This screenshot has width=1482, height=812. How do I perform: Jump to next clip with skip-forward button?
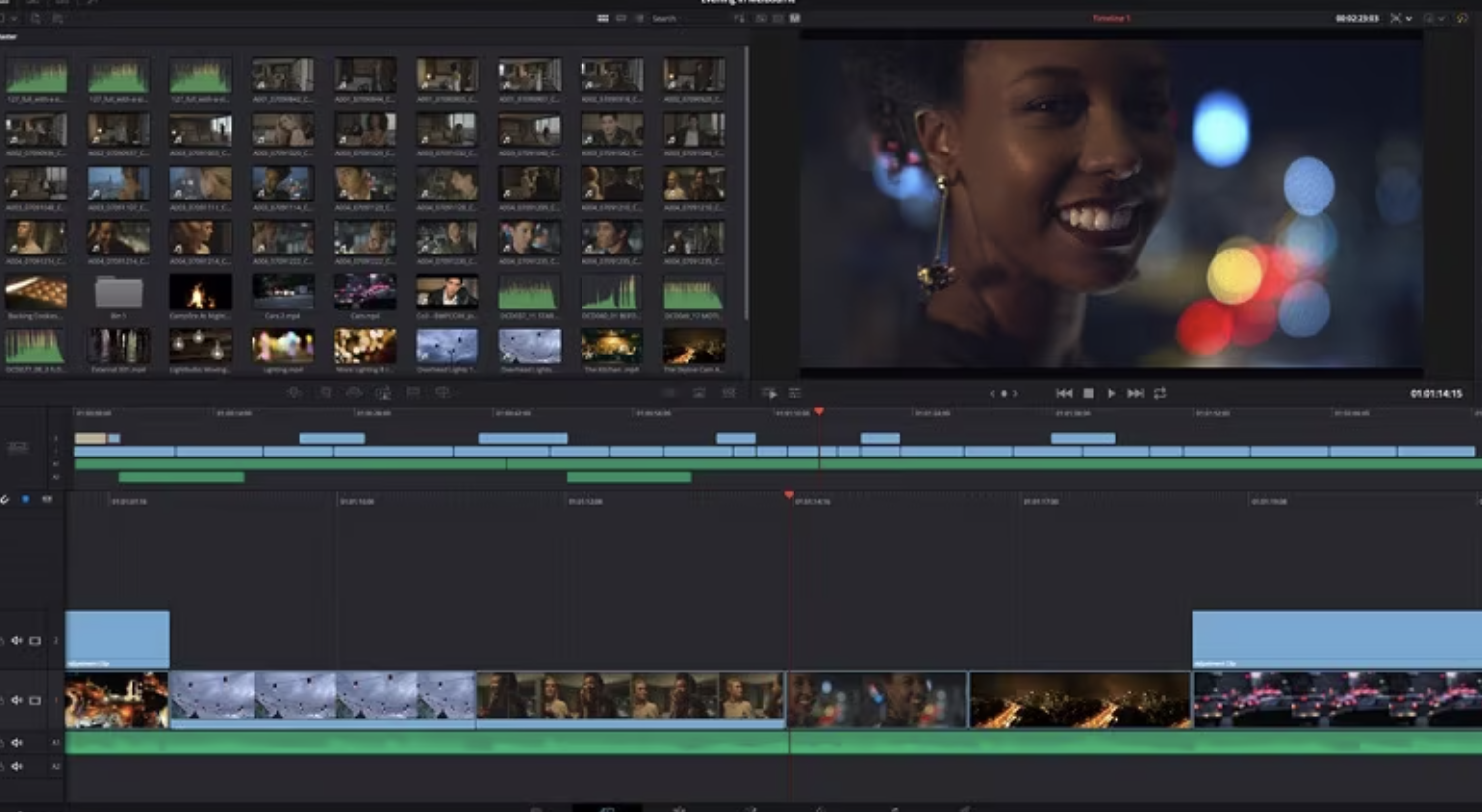click(x=1136, y=393)
